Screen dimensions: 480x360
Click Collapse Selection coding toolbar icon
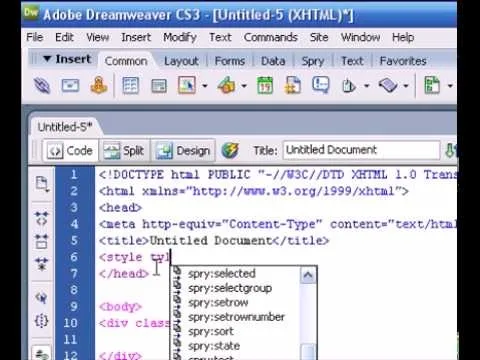pos(42,242)
